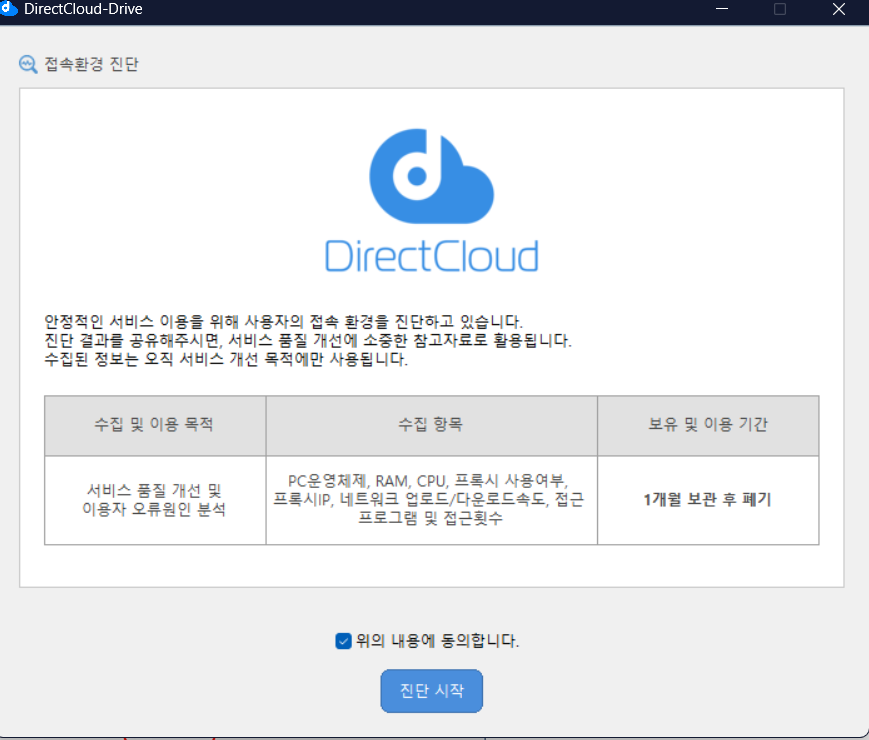Click the line starting 진단 결과를 공유해주시면
Image resolution: width=869 pixels, height=740 pixels.
coord(308,340)
